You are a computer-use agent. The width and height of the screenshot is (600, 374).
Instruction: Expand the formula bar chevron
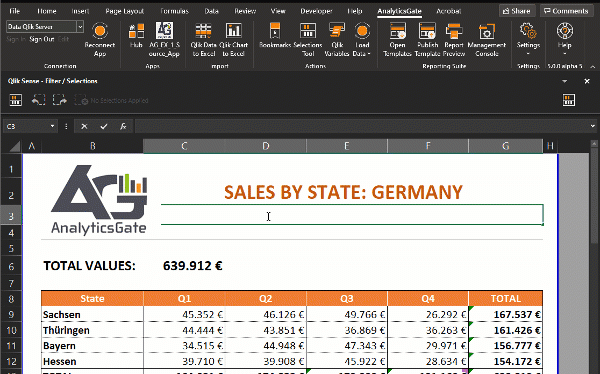click(x=592, y=126)
